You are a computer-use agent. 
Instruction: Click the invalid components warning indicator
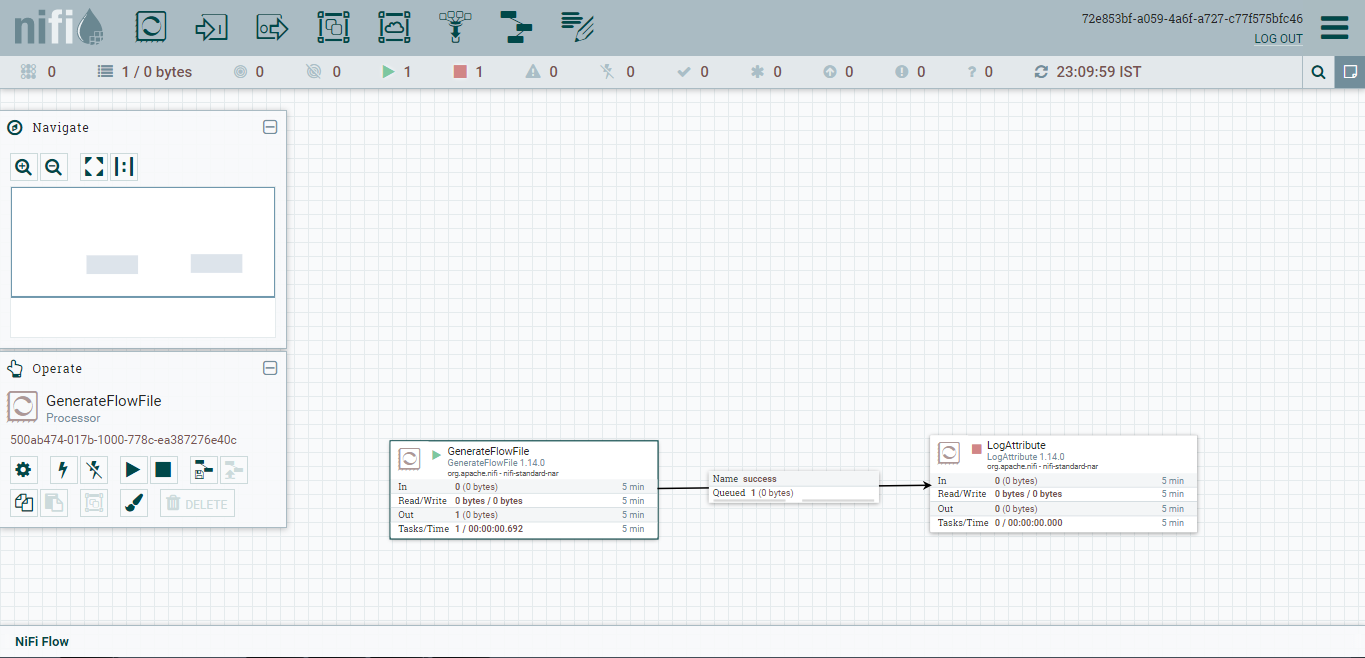click(x=541, y=72)
